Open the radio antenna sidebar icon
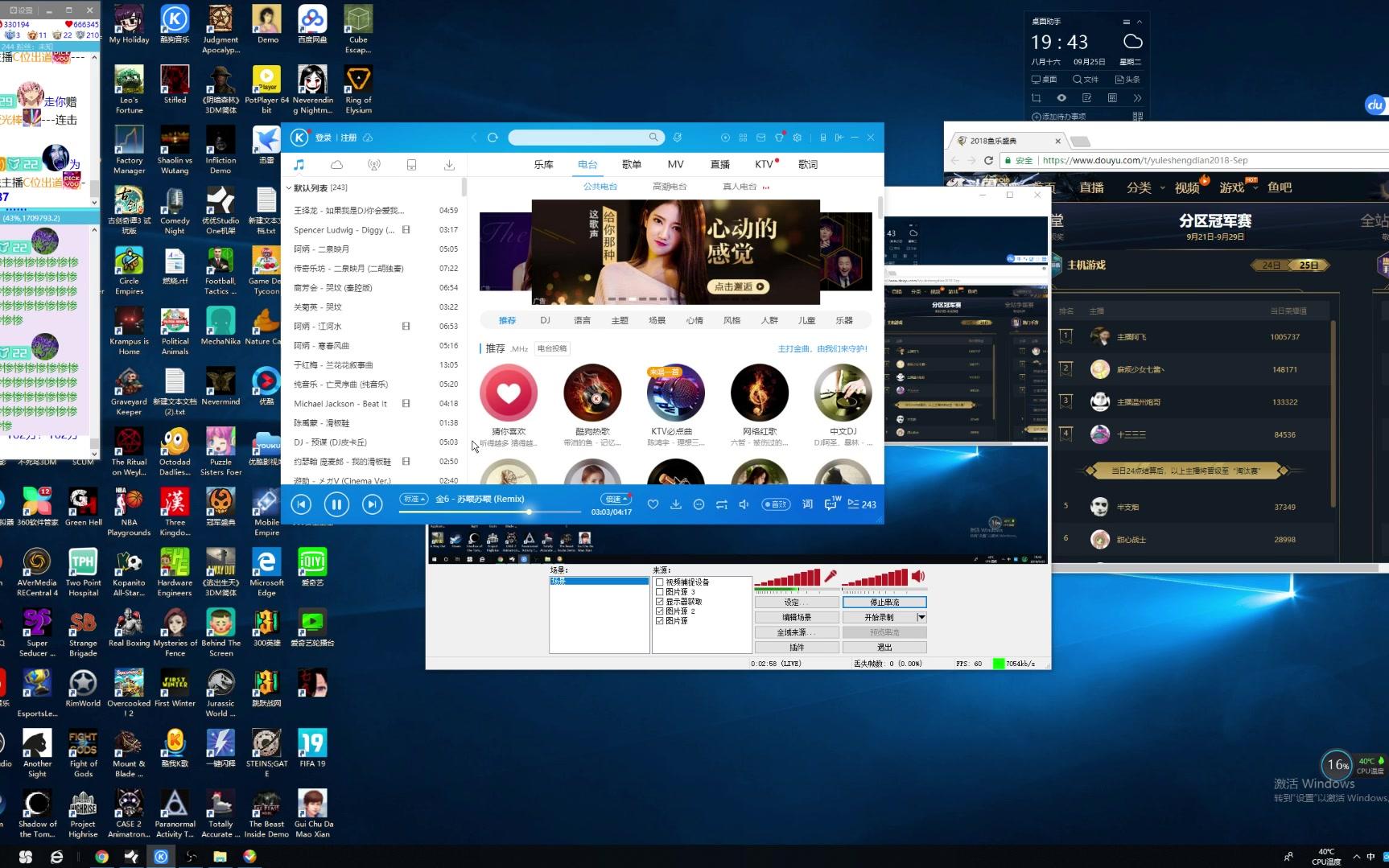The width and height of the screenshot is (1389, 868). (x=374, y=164)
